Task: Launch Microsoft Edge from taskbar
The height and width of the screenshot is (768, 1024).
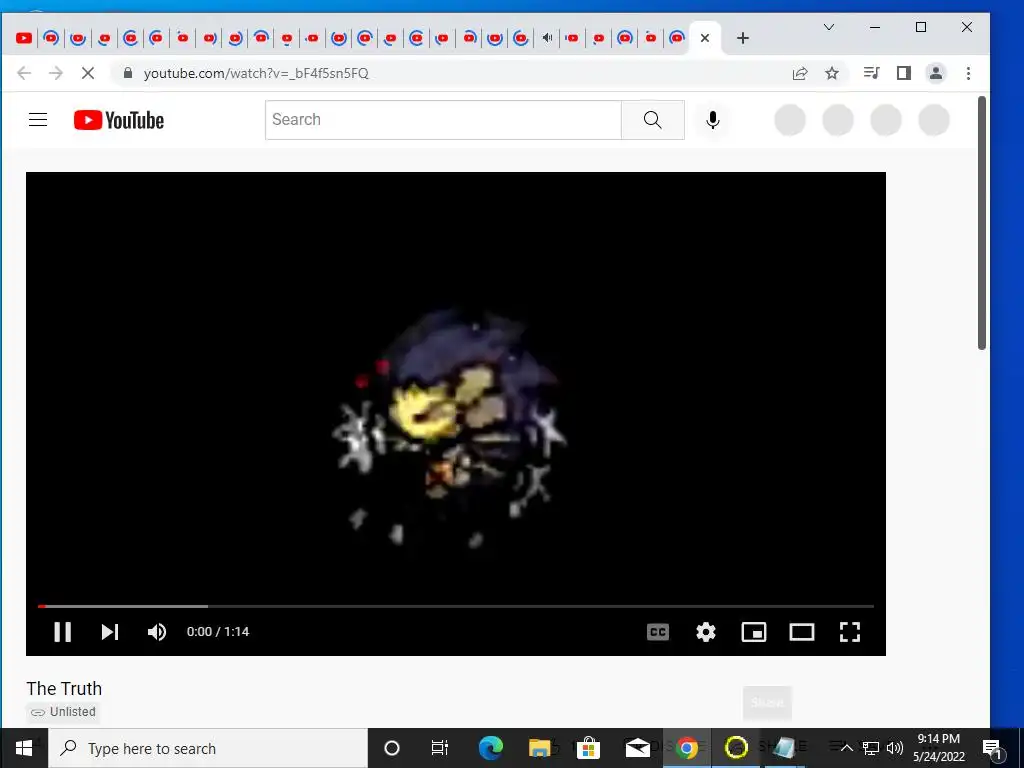Action: tap(490, 748)
